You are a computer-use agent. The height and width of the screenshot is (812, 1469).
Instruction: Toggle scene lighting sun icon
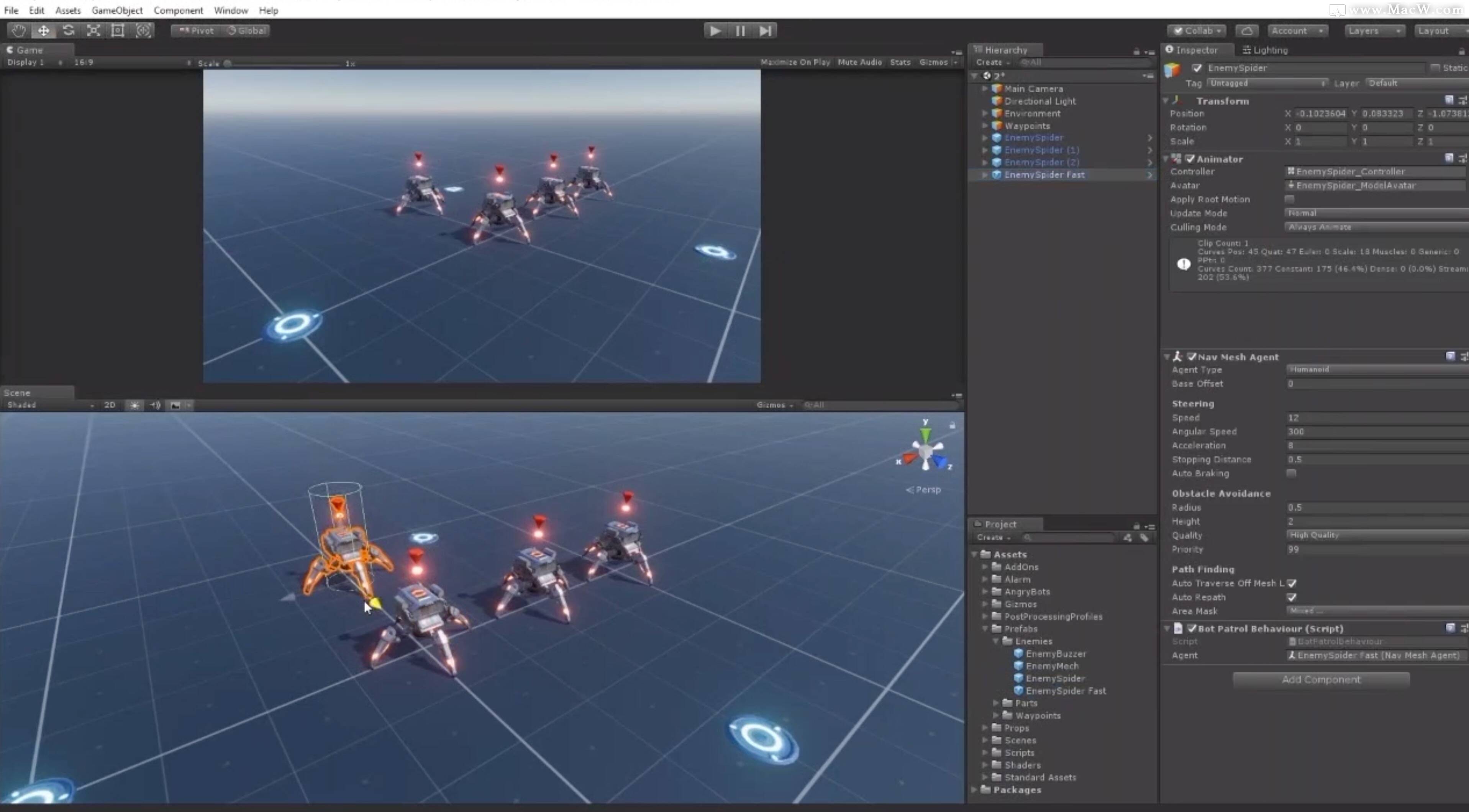point(134,405)
